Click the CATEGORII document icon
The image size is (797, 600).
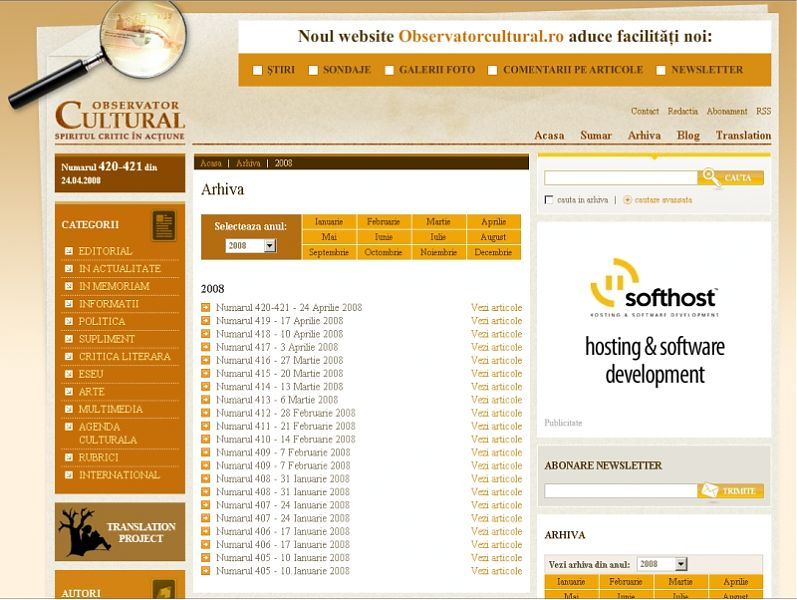164,225
